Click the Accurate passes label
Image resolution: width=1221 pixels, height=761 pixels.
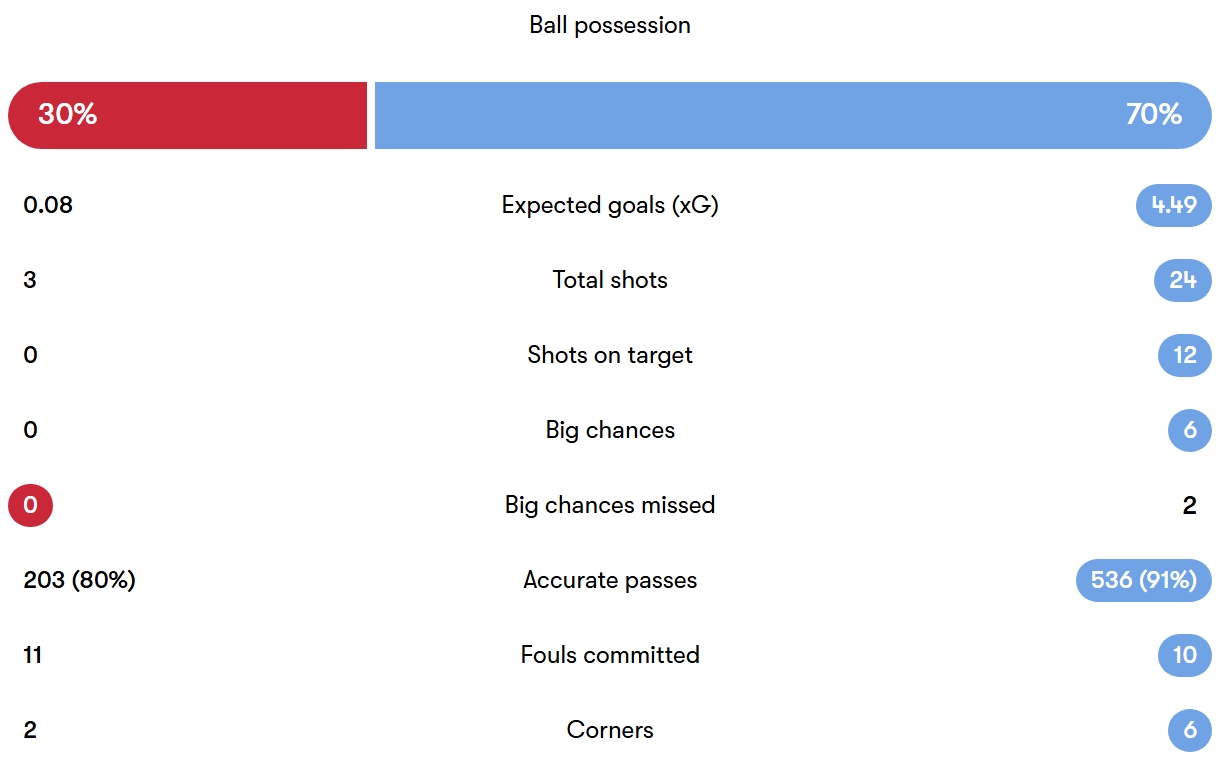(x=610, y=580)
